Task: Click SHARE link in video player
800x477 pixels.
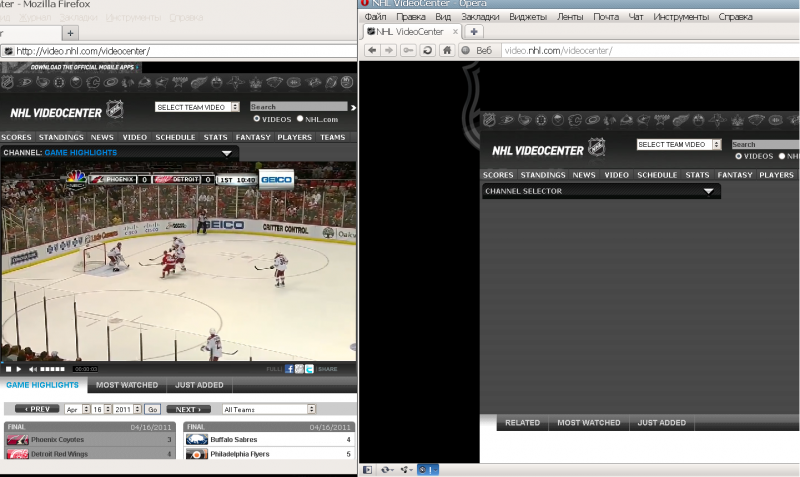Action: (328, 369)
